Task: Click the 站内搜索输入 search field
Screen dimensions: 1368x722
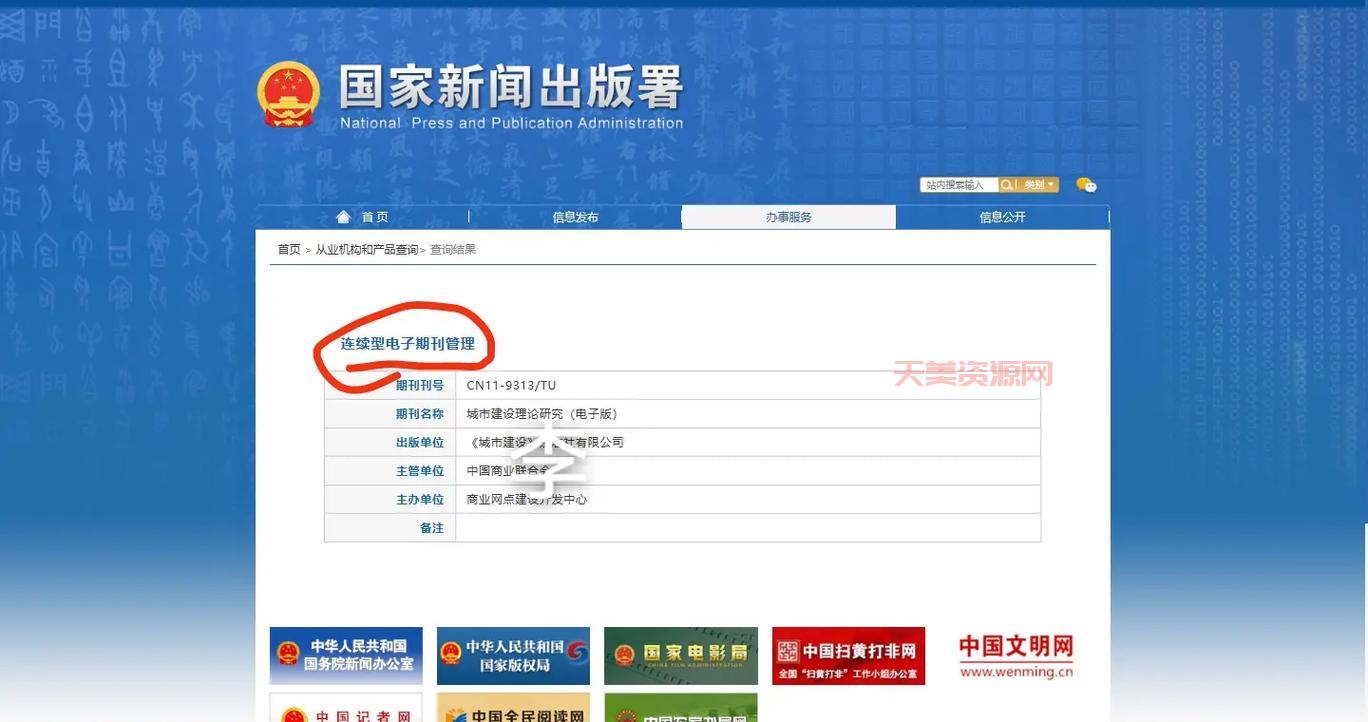Action: coord(960,185)
